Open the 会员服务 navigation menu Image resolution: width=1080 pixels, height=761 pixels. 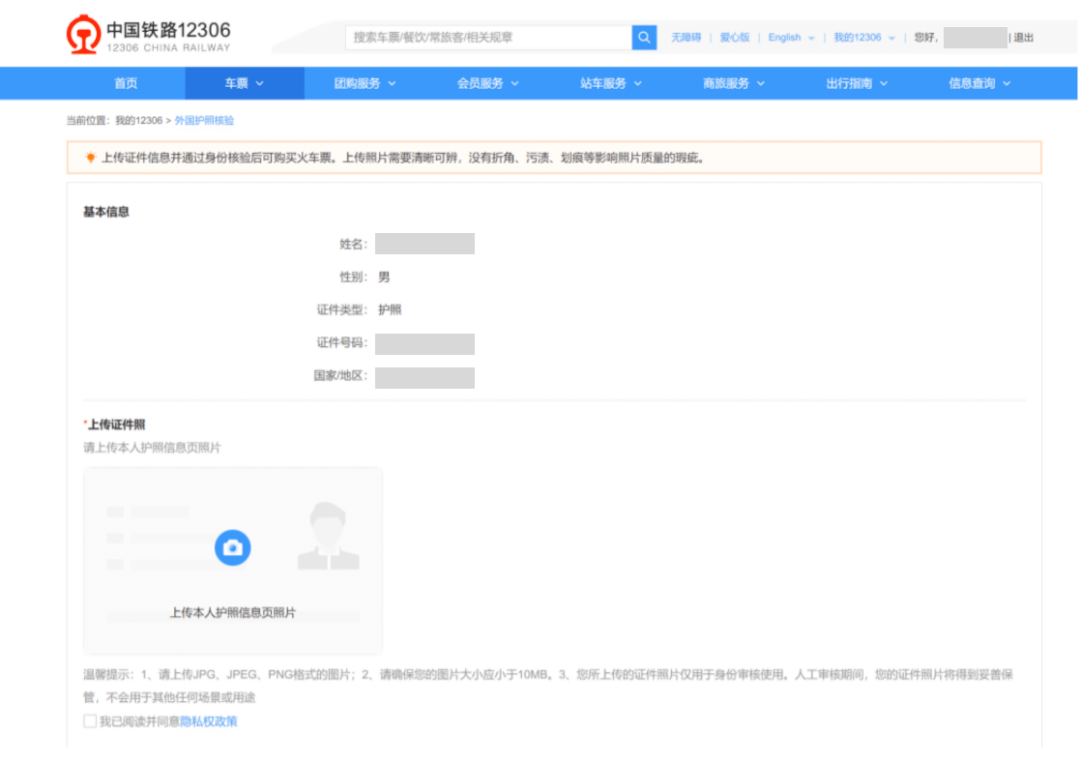pos(488,84)
